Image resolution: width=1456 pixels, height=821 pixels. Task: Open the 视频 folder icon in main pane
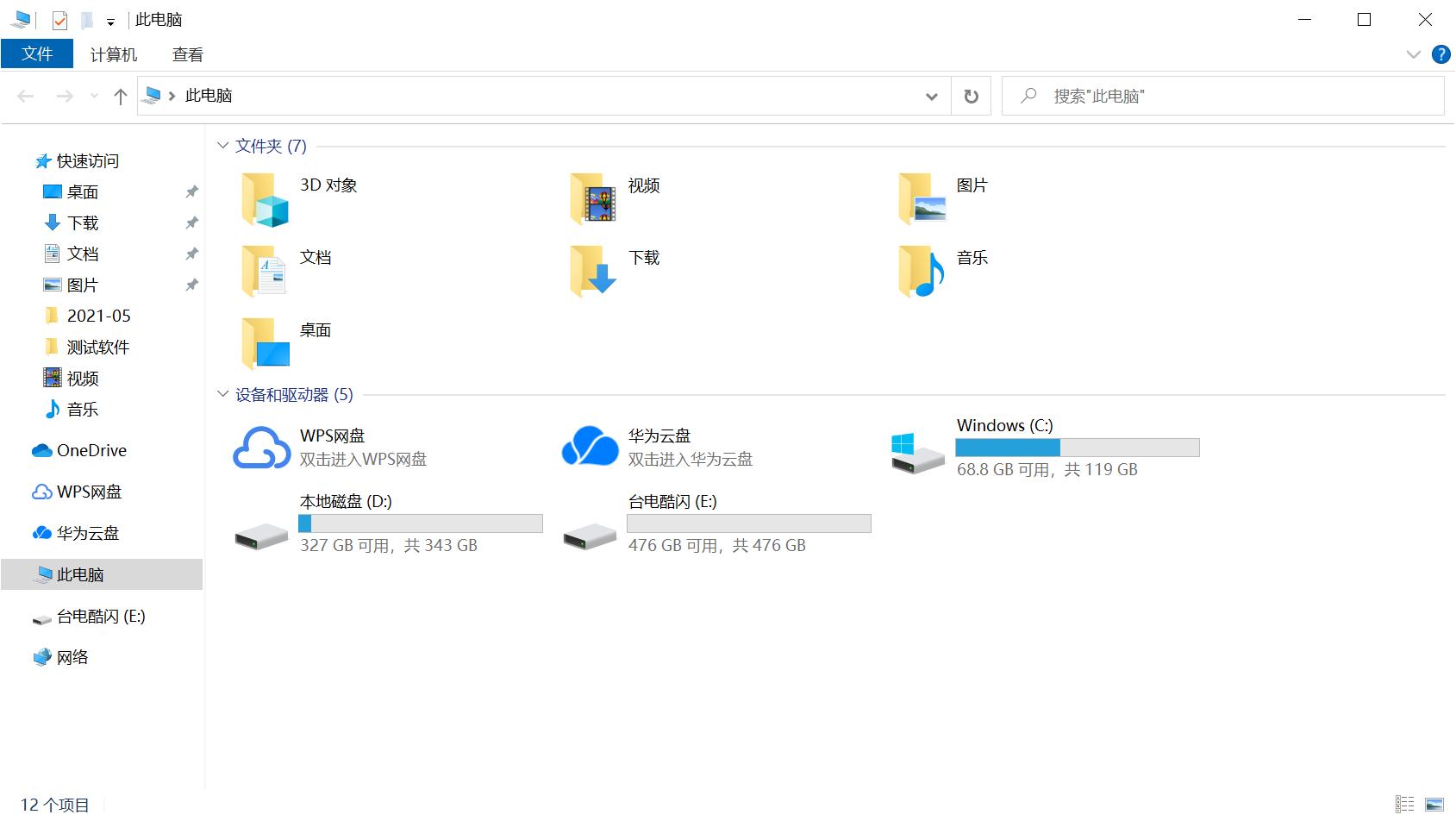[593, 199]
